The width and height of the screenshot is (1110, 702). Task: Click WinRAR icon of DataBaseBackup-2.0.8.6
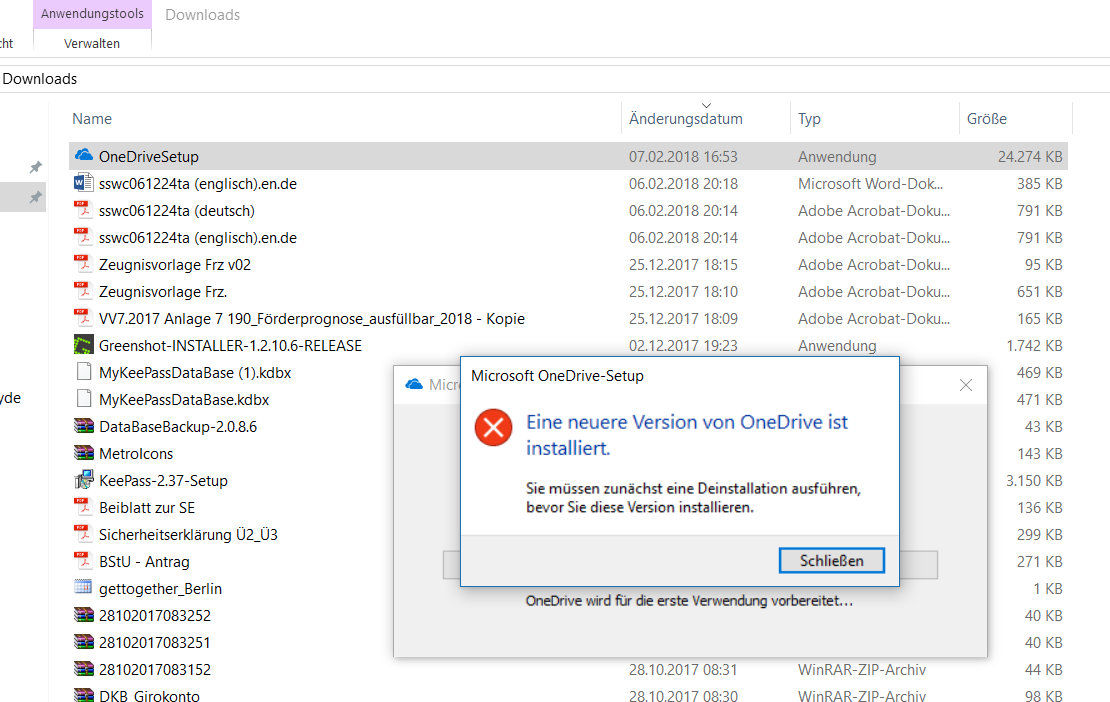[x=84, y=426]
